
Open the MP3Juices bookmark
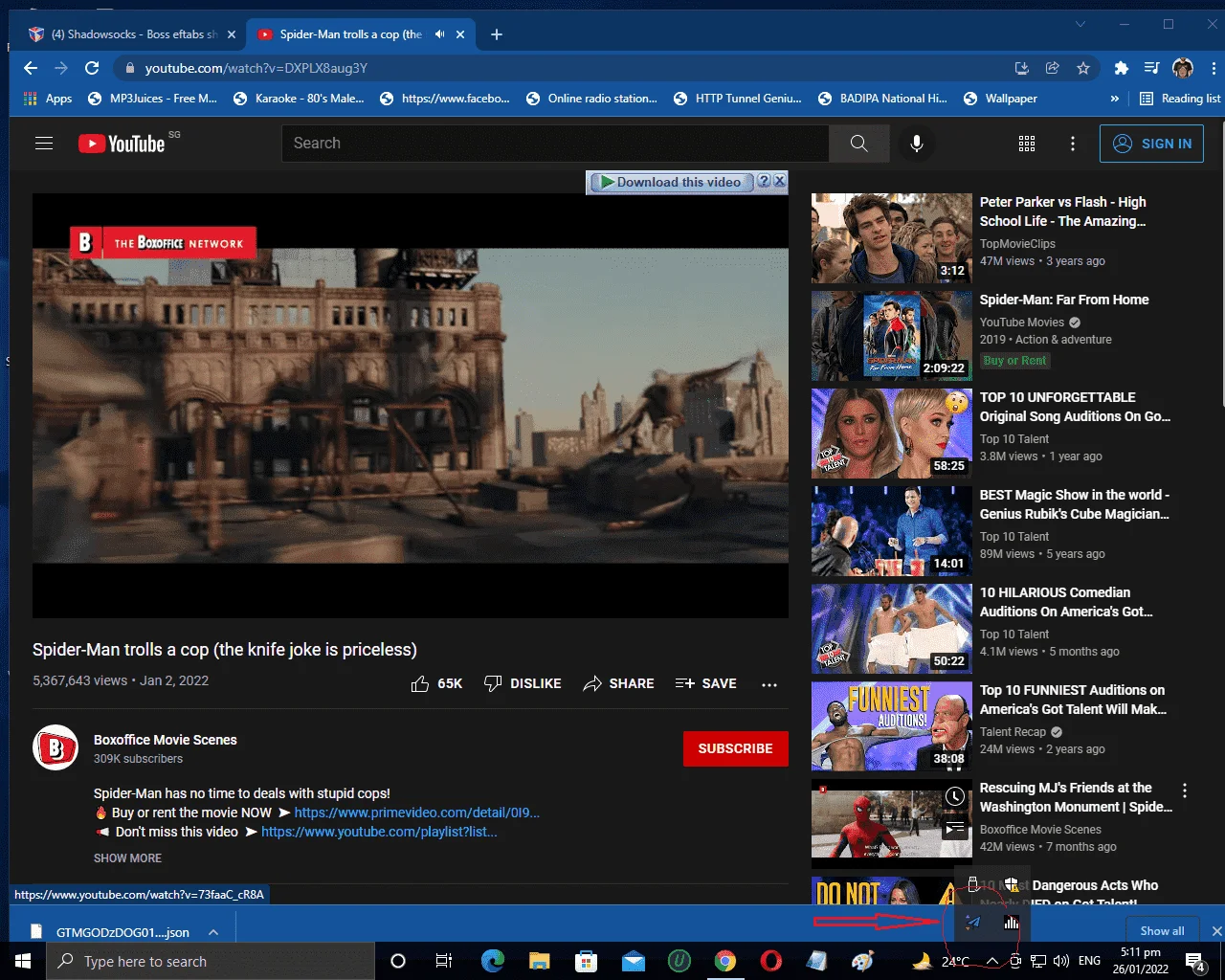(152, 99)
